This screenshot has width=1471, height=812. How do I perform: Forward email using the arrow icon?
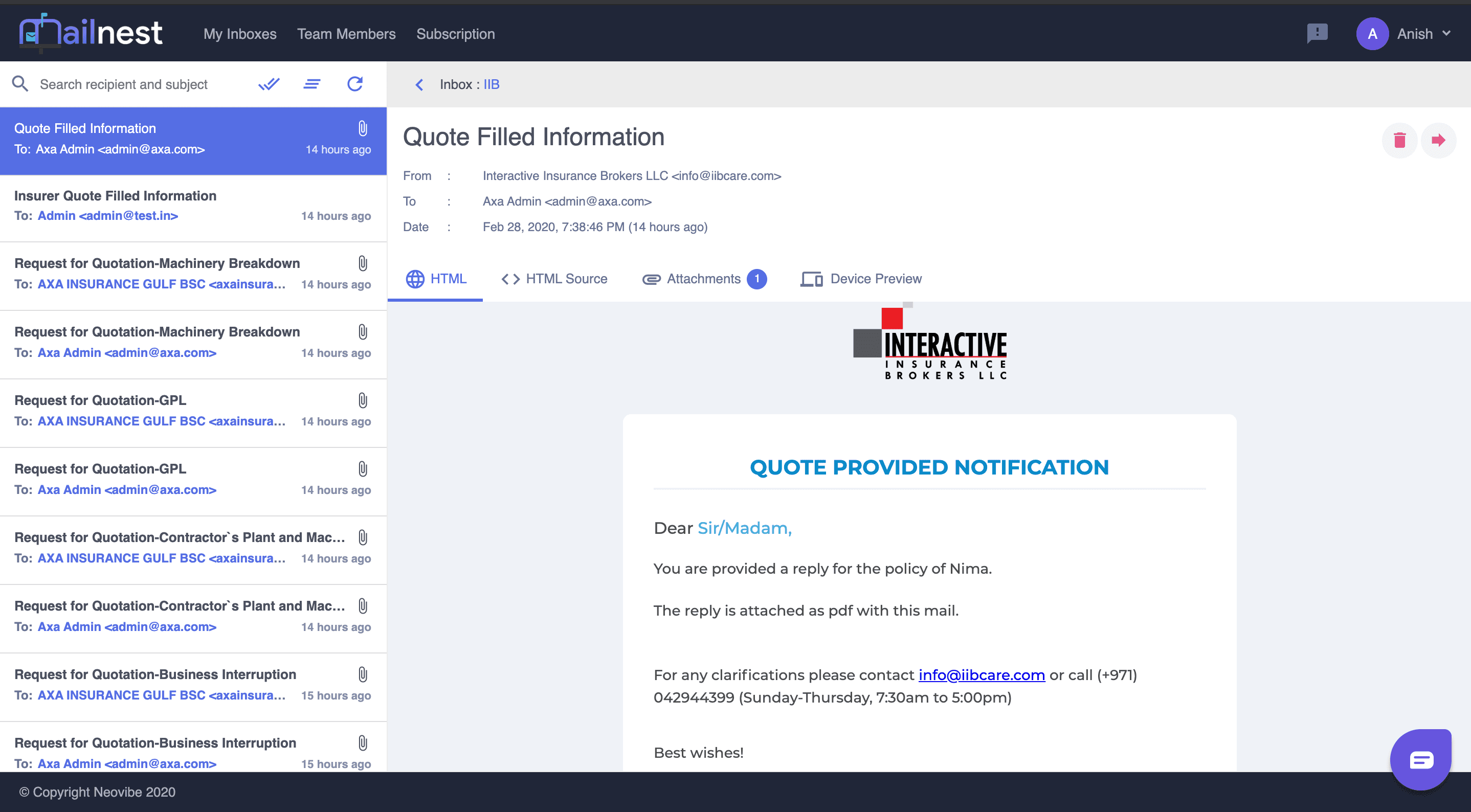click(1438, 140)
